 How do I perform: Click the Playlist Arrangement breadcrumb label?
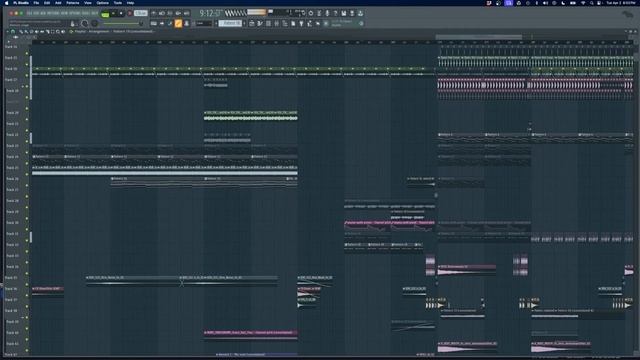pyautogui.click(x=99, y=31)
